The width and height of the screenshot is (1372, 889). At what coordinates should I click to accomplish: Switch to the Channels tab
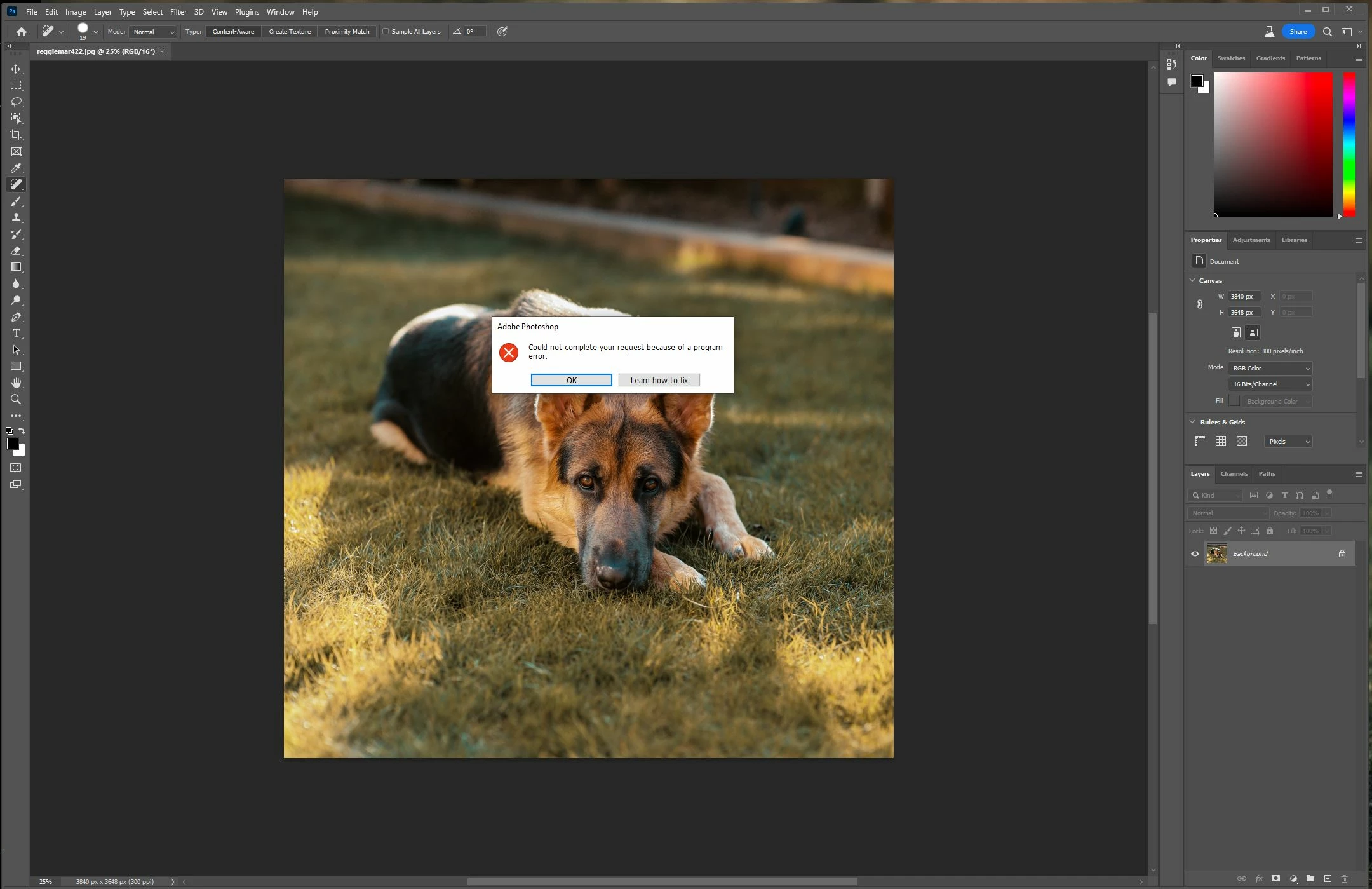1234,473
